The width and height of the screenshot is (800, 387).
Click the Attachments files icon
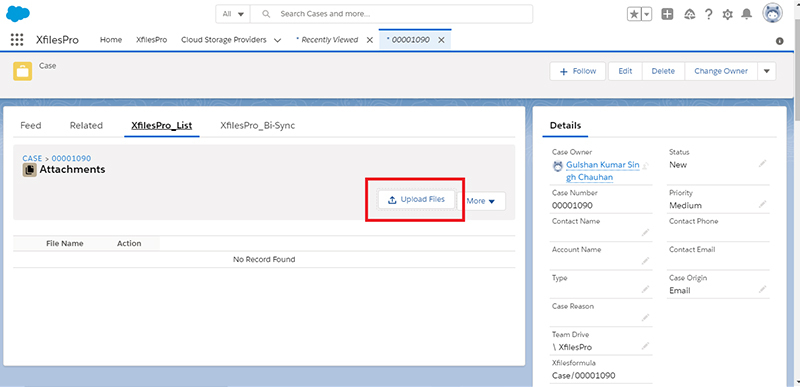coord(30,170)
